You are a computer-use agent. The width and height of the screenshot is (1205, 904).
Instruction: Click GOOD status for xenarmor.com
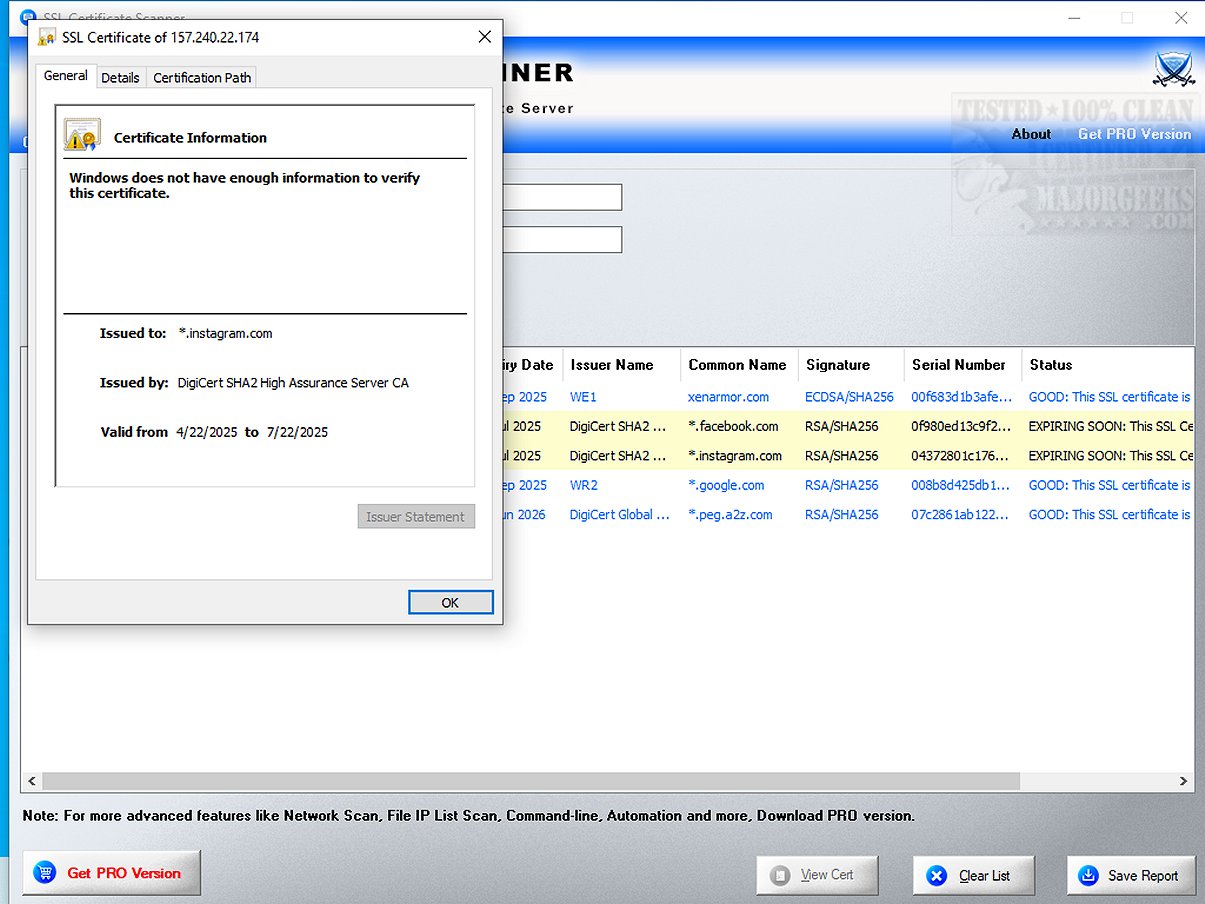click(x=1110, y=397)
